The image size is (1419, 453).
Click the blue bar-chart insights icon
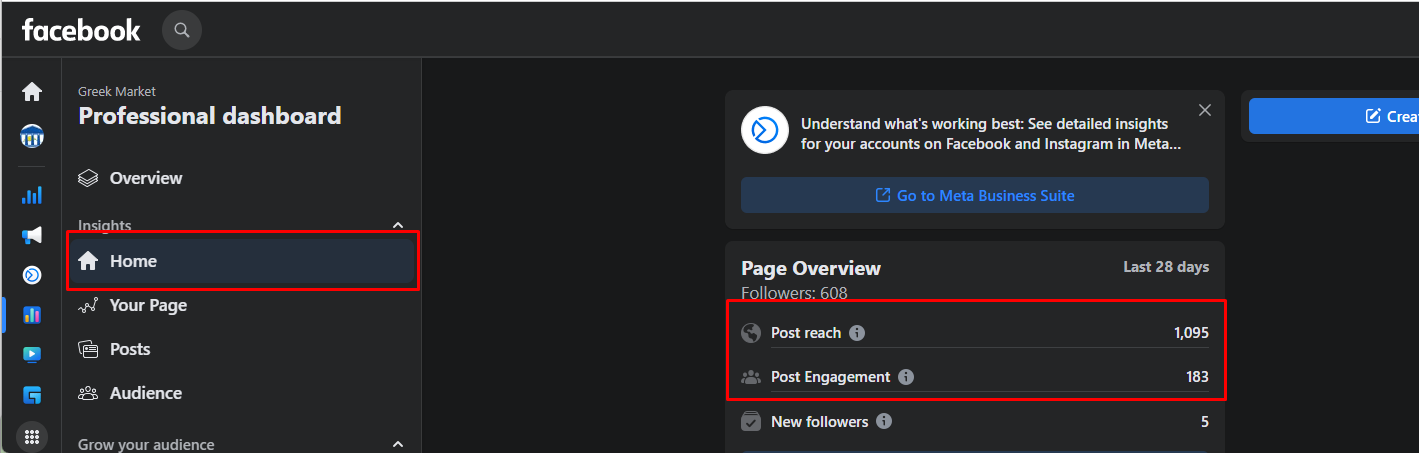32,195
